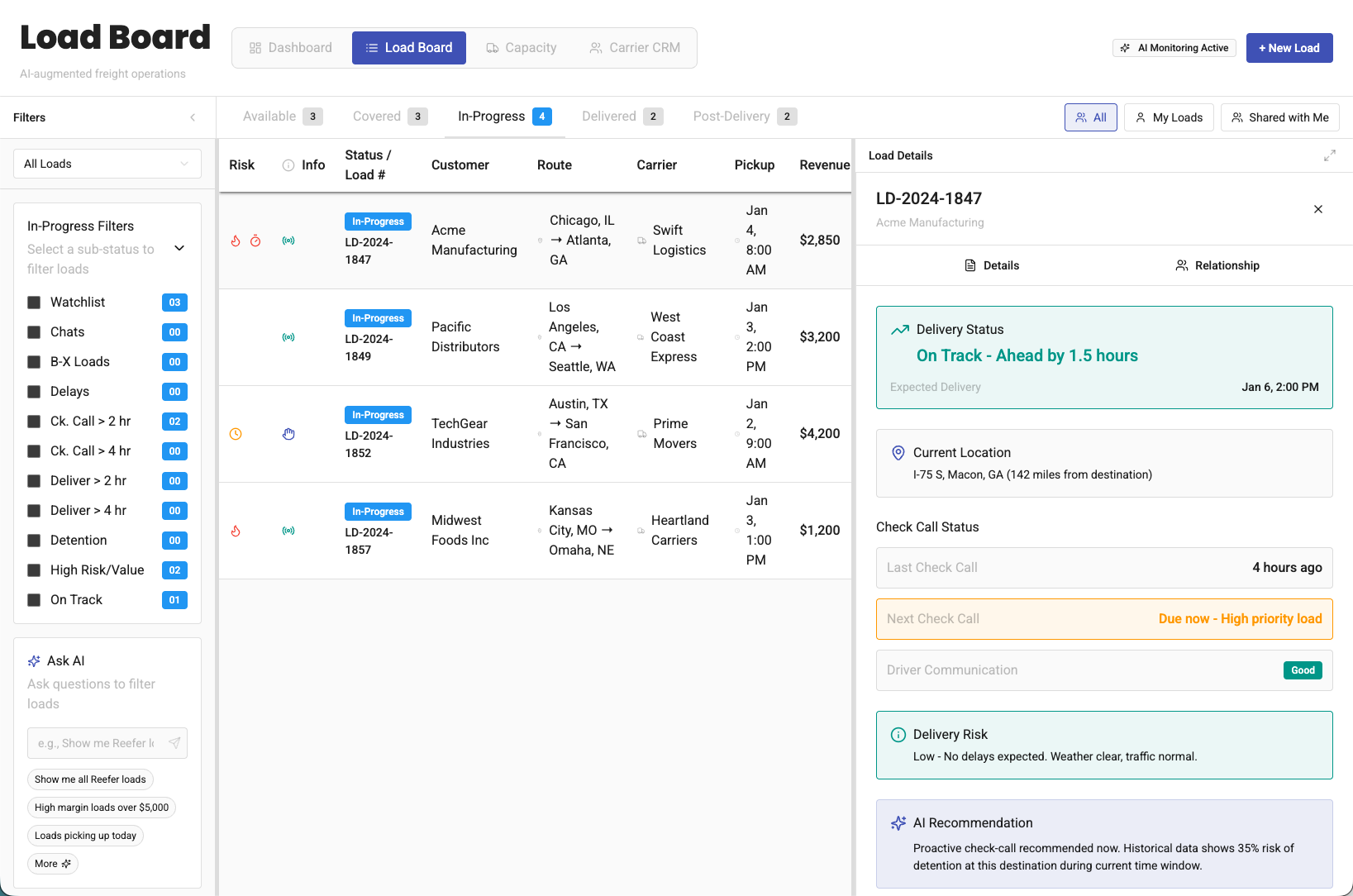This screenshot has height=896, width=1353.
Task: Click the My Loads filter button
Action: [1169, 117]
